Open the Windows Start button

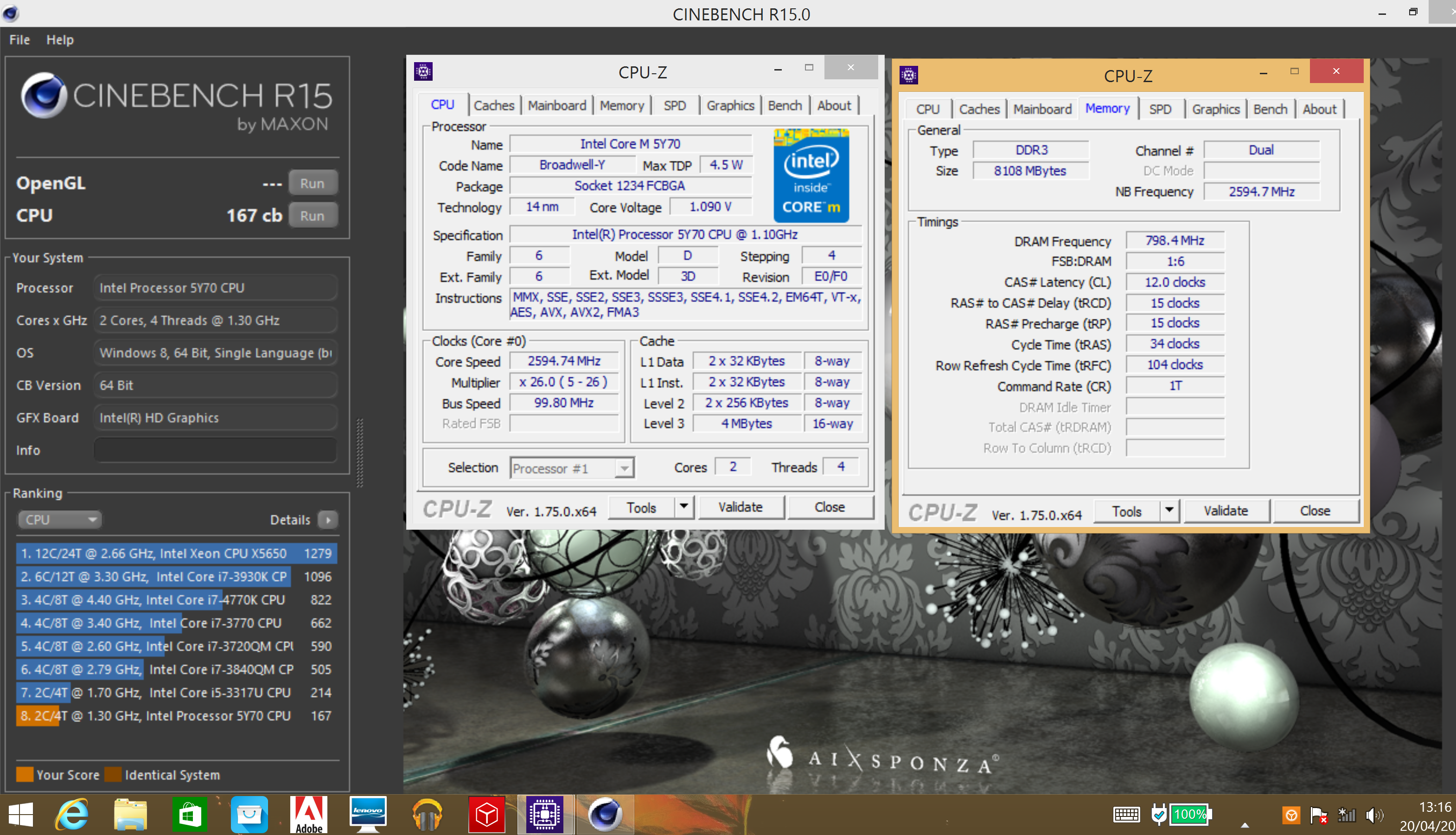21,814
